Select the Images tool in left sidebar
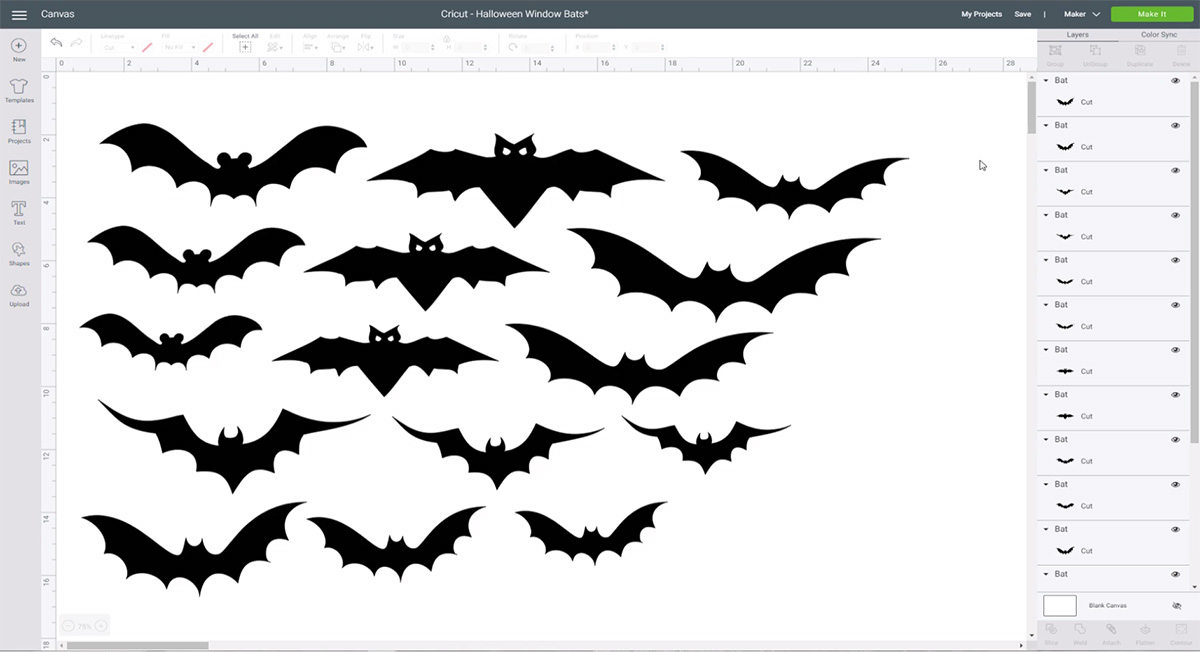1200x652 pixels. pos(18,168)
